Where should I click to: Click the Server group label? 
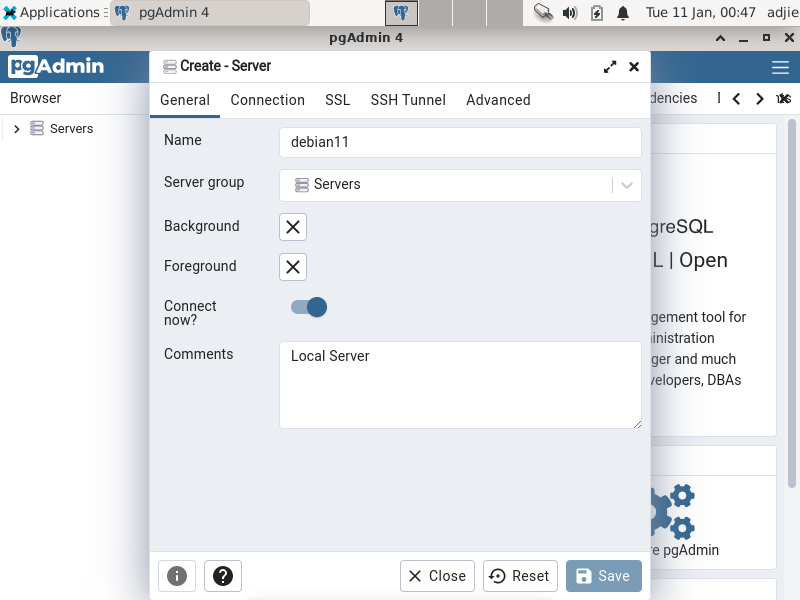pyautogui.click(x=204, y=182)
